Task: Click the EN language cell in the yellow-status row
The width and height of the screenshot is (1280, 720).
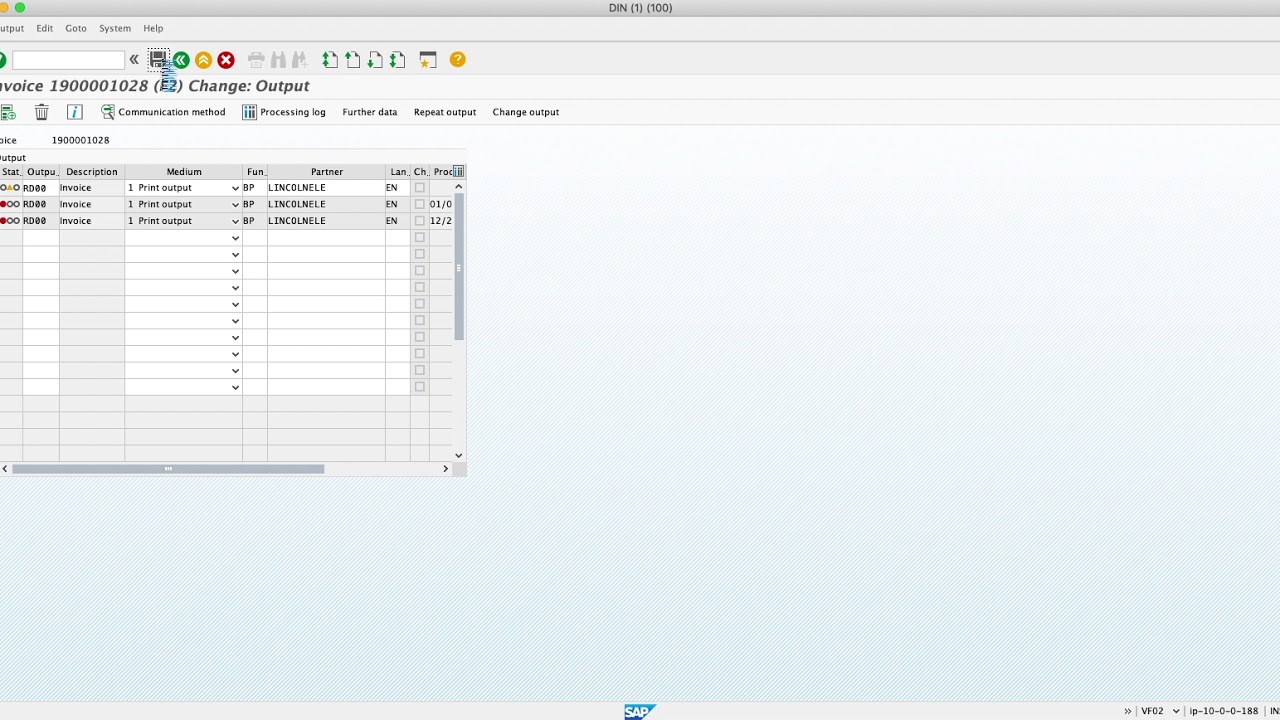Action: 398,188
